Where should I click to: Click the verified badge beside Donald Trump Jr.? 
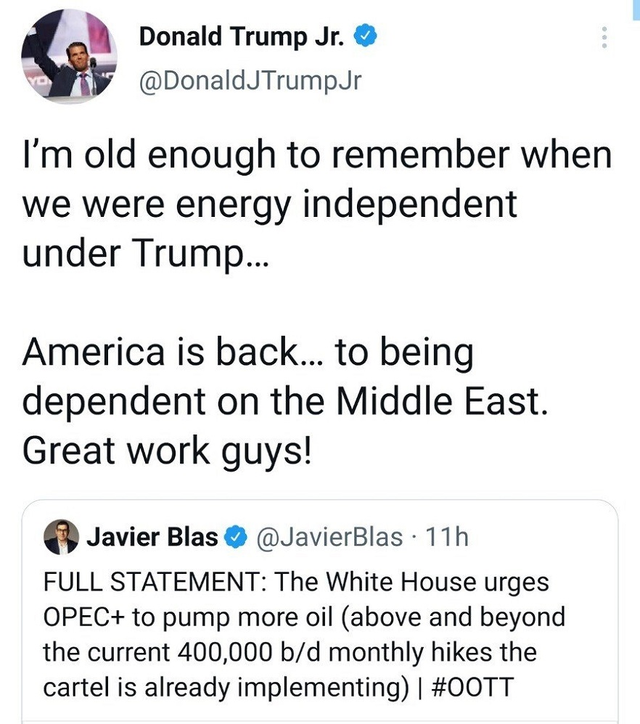click(x=368, y=38)
